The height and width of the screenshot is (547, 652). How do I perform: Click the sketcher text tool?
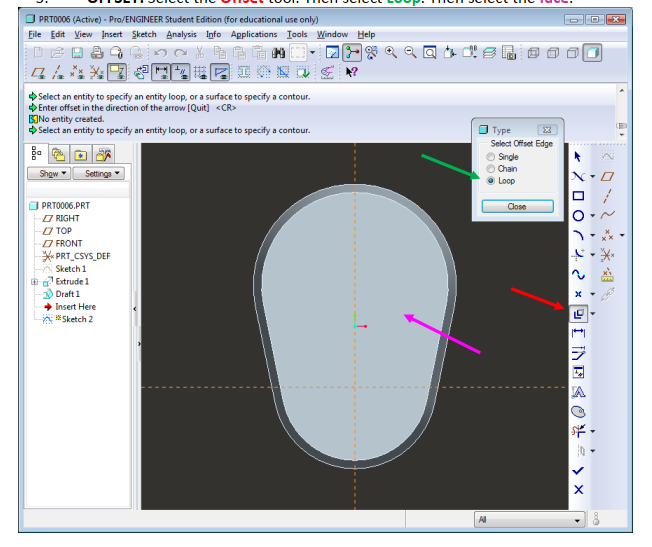(x=578, y=391)
